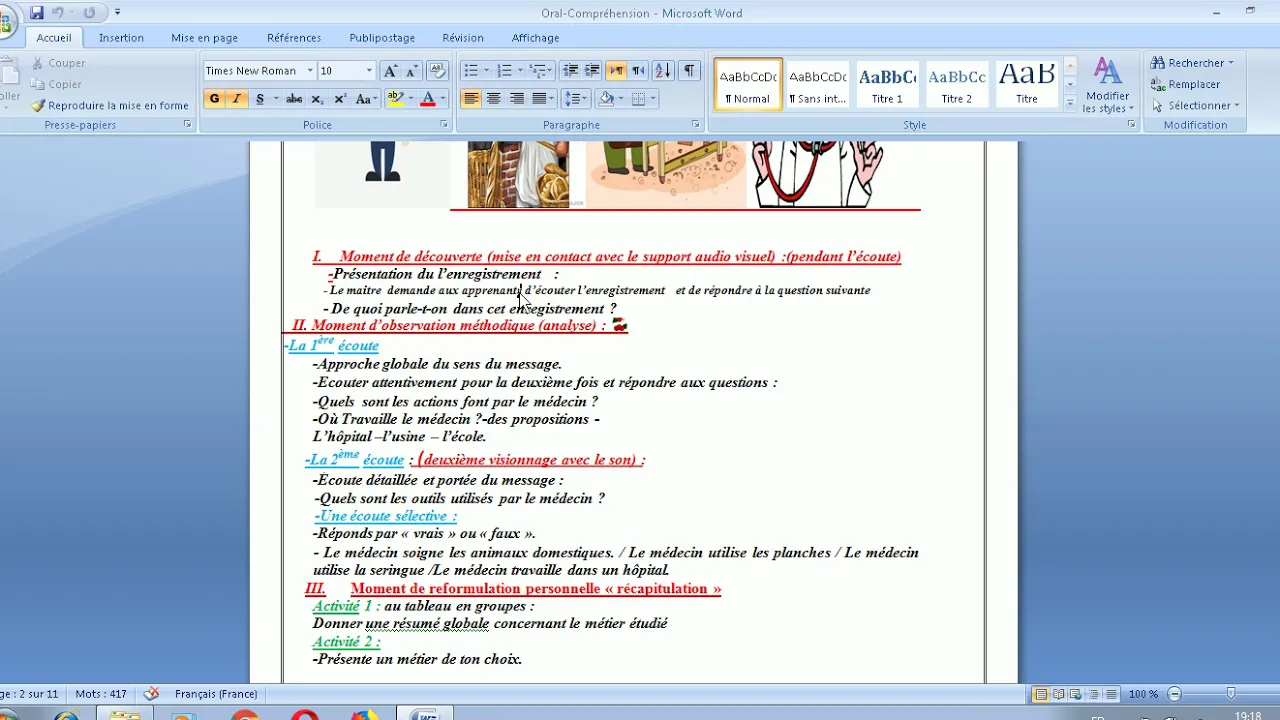
Task: Expand the numbered list dropdown arrow
Action: (520, 71)
